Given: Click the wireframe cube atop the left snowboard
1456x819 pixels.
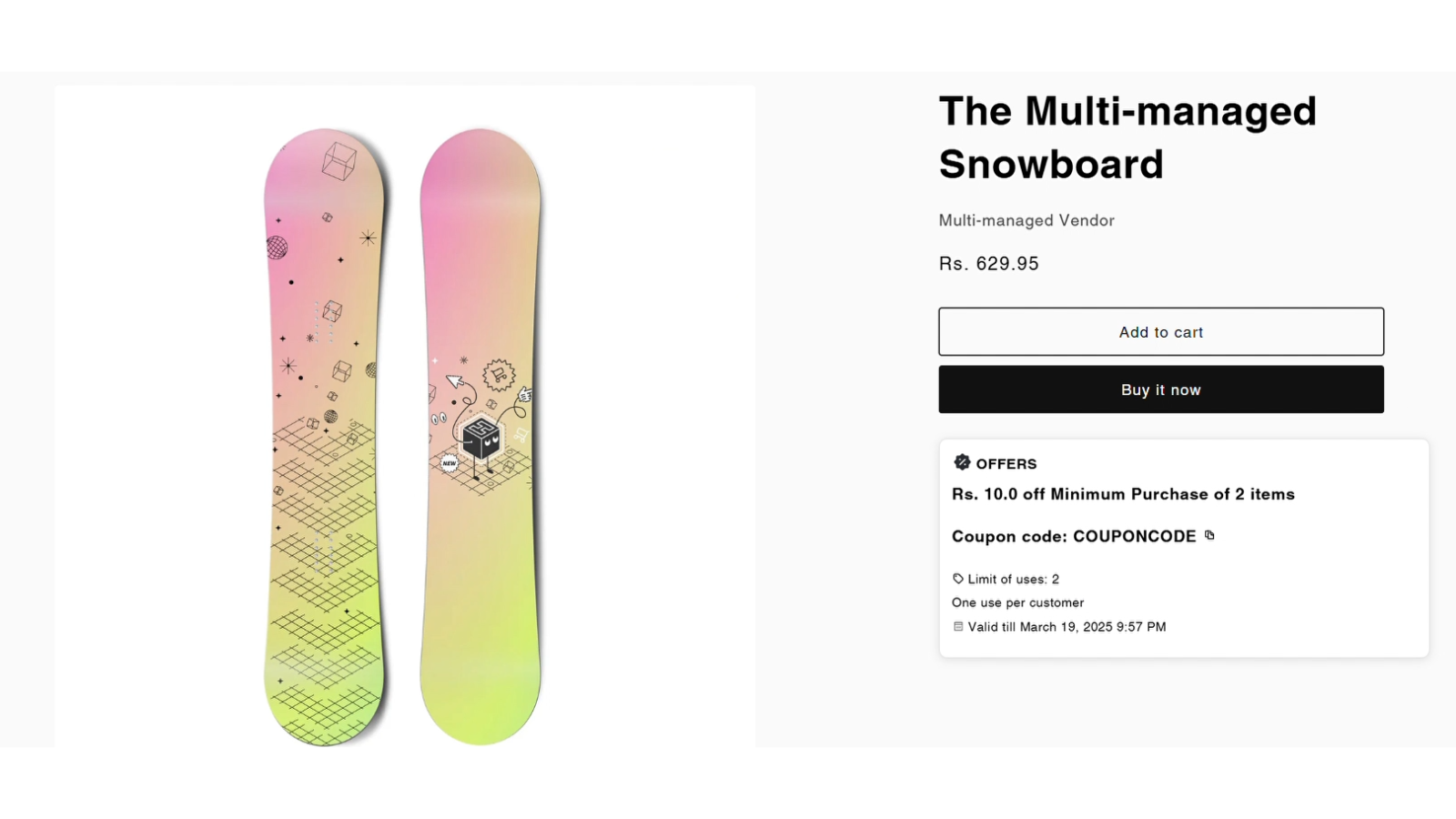Looking at the screenshot, I should coord(339,161).
